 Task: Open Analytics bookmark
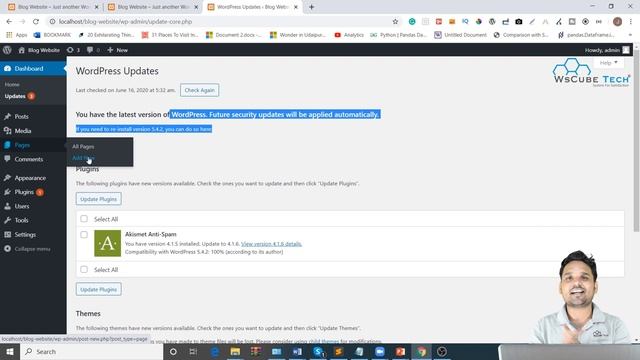pos(349,35)
